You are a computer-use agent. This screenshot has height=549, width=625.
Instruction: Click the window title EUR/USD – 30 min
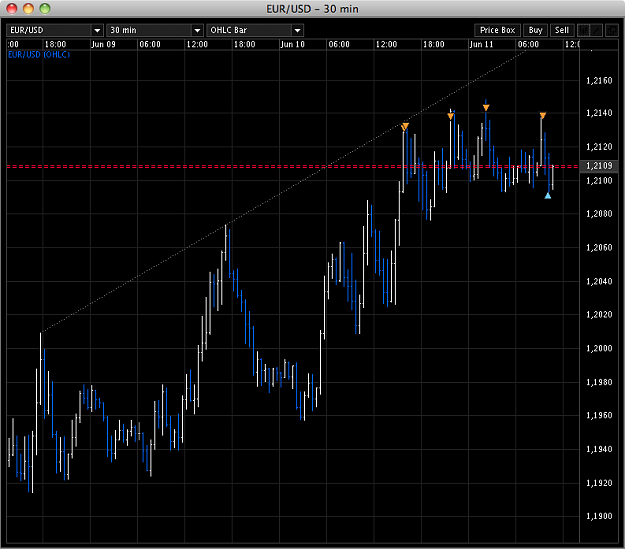click(x=312, y=9)
